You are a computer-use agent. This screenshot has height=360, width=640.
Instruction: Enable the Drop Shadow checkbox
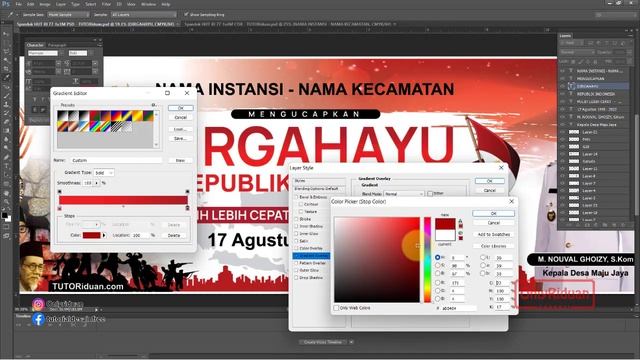click(296, 278)
